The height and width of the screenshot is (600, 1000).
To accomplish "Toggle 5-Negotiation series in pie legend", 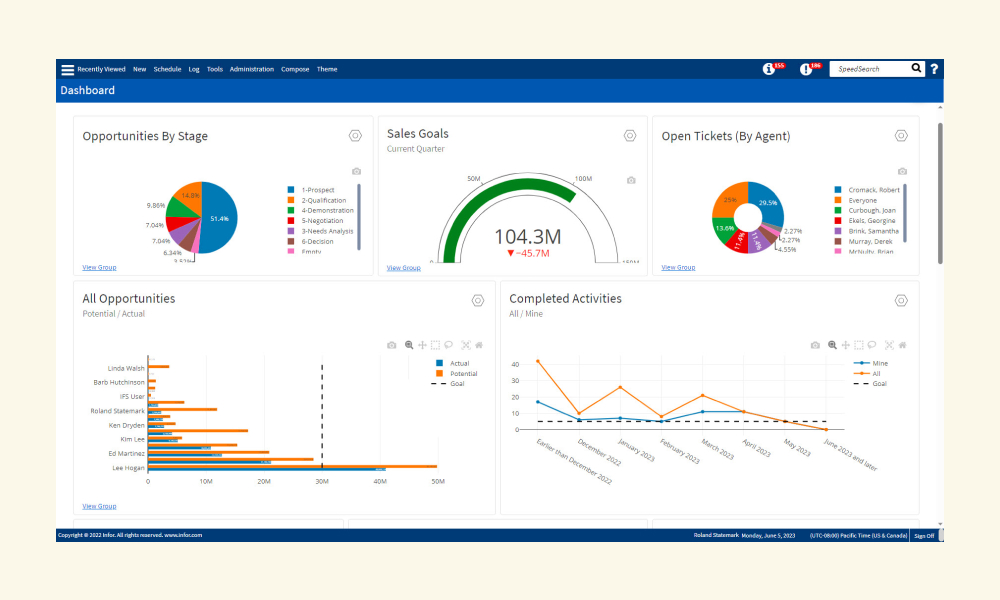I will coord(315,221).
